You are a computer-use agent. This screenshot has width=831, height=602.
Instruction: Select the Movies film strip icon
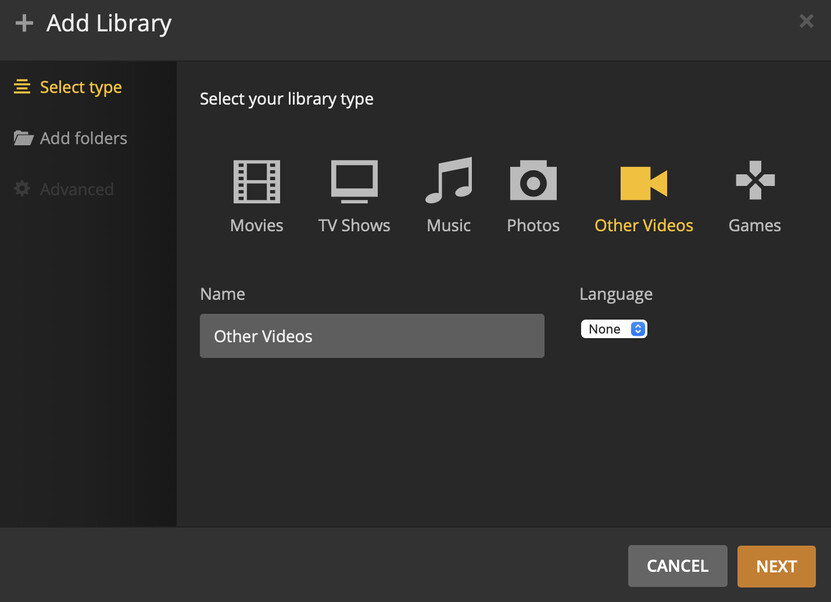(257, 182)
